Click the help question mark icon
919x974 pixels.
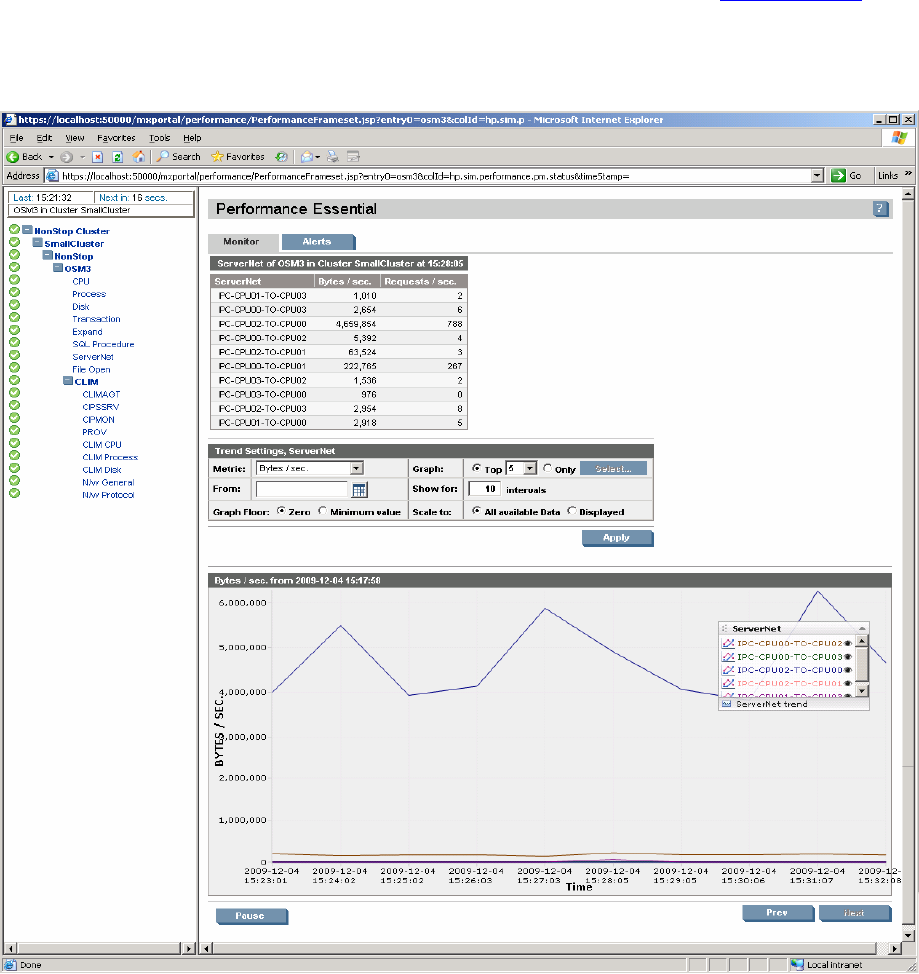coord(881,209)
